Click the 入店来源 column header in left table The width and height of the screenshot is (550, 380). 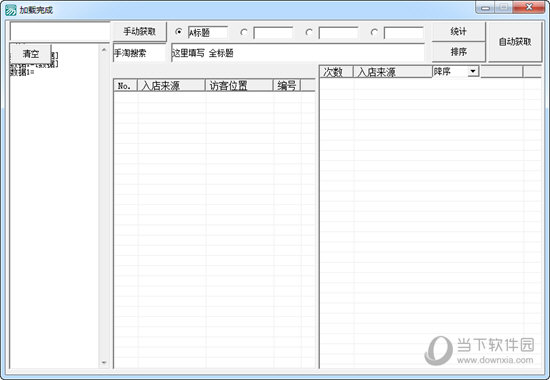(x=171, y=86)
